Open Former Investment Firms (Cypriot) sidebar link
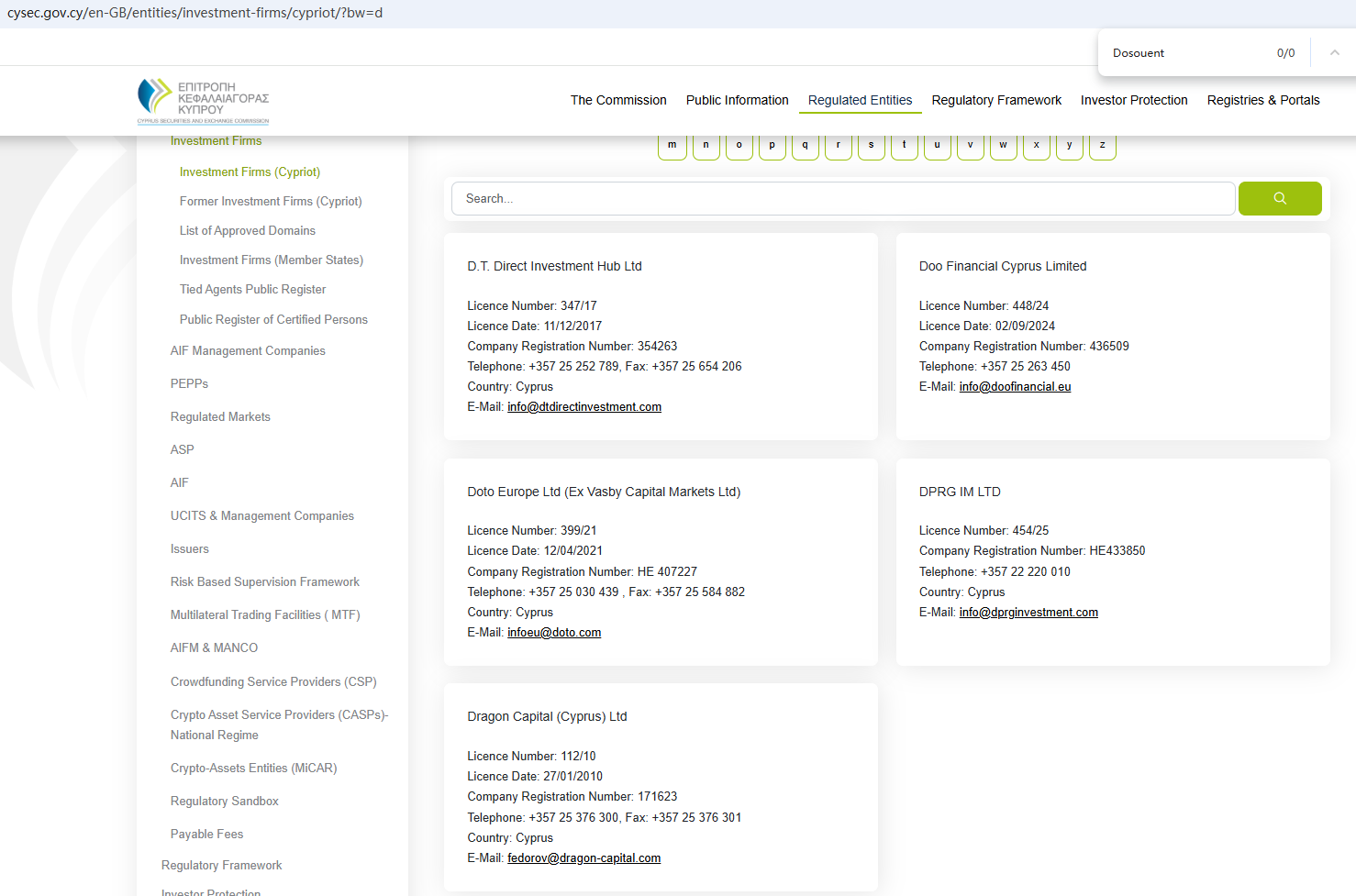Screen dimensions: 1356x896 tap(271, 202)
